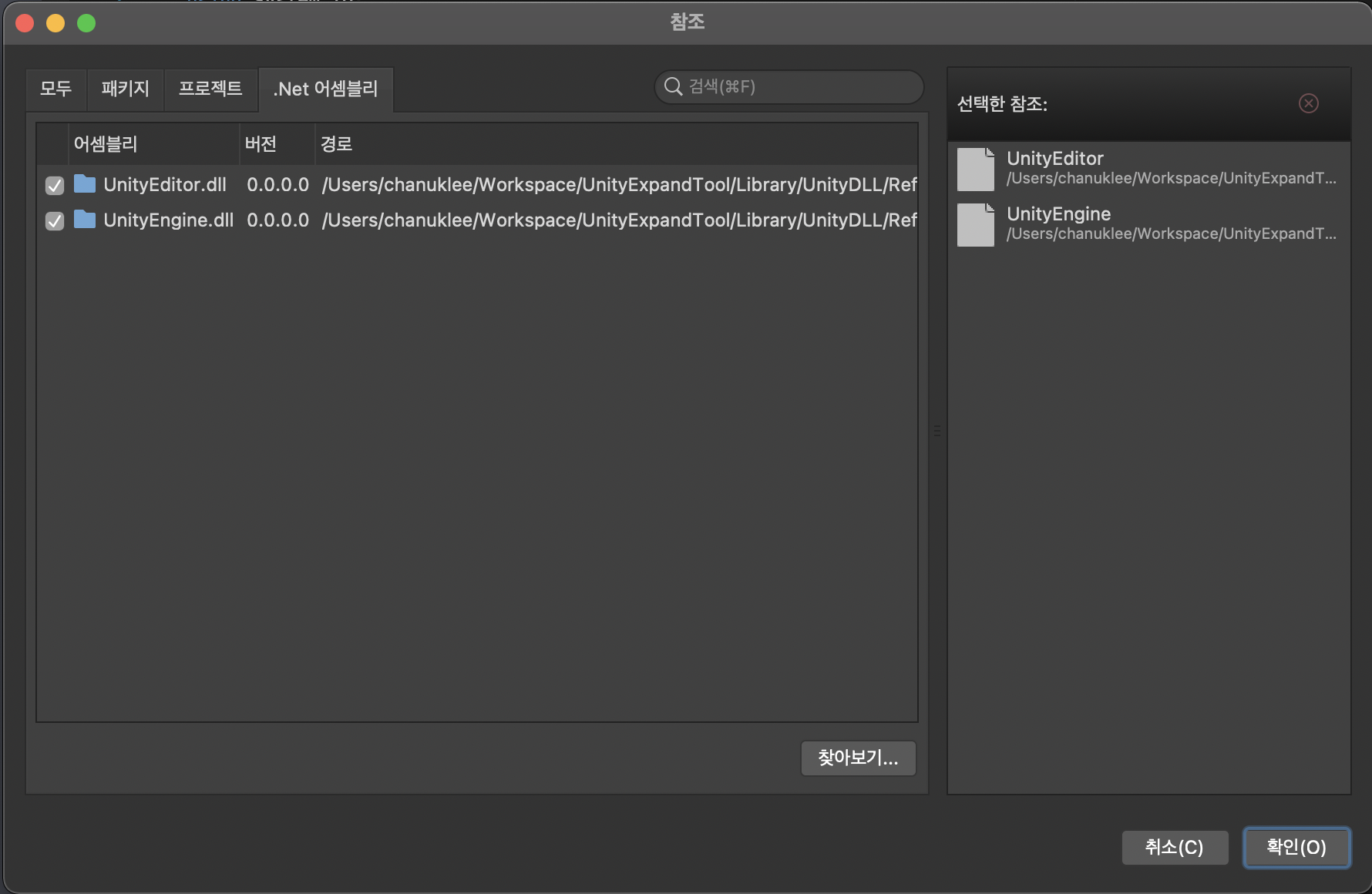Click the folder icon beside UnityEditor.dll
Image resolution: width=1372 pixels, height=894 pixels.
pyautogui.click(x=85, y=184)
